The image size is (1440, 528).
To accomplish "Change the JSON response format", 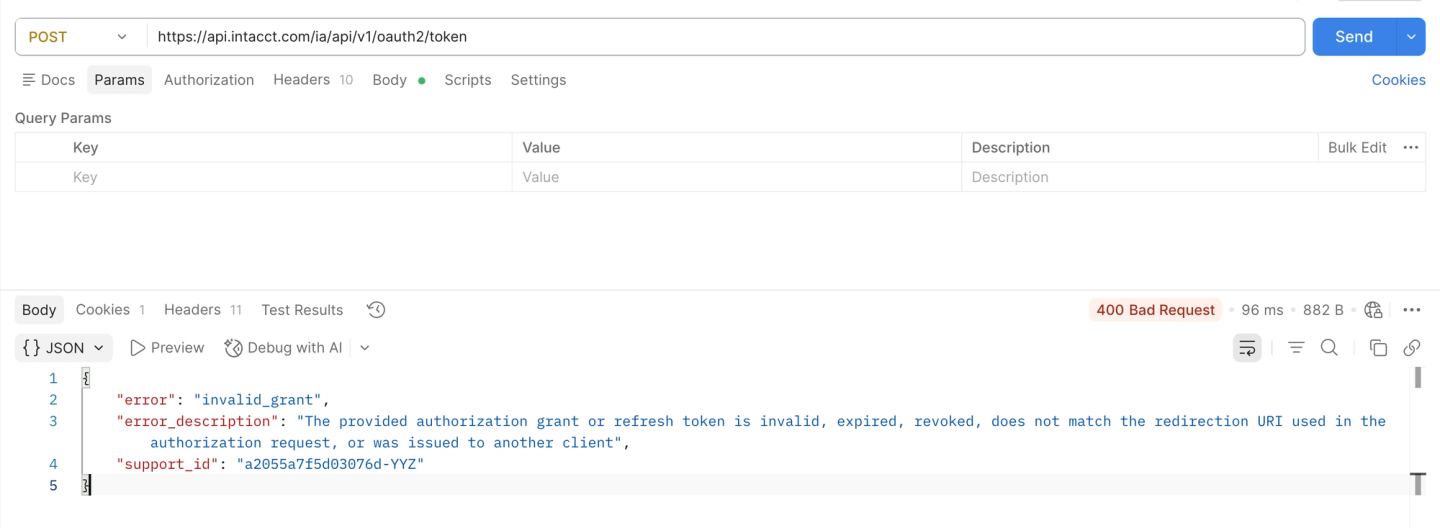I will (63, 348).
